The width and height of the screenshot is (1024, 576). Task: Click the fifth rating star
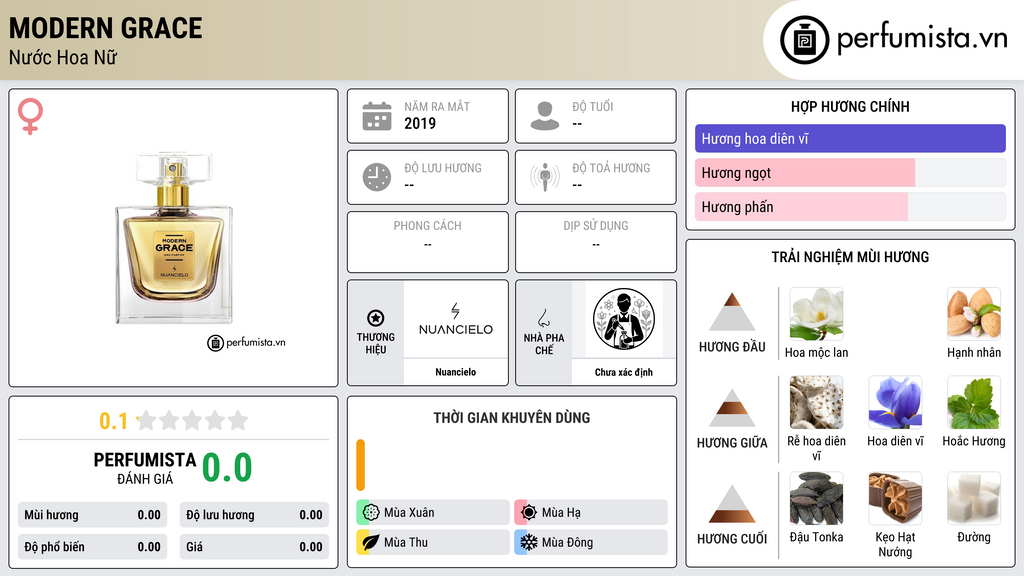(238, 420)
